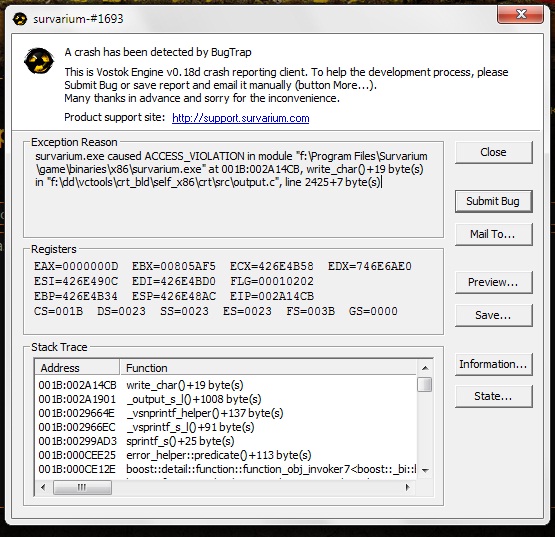Click the stack trace vertical scrollbar thumb

(x=425, y=384)
